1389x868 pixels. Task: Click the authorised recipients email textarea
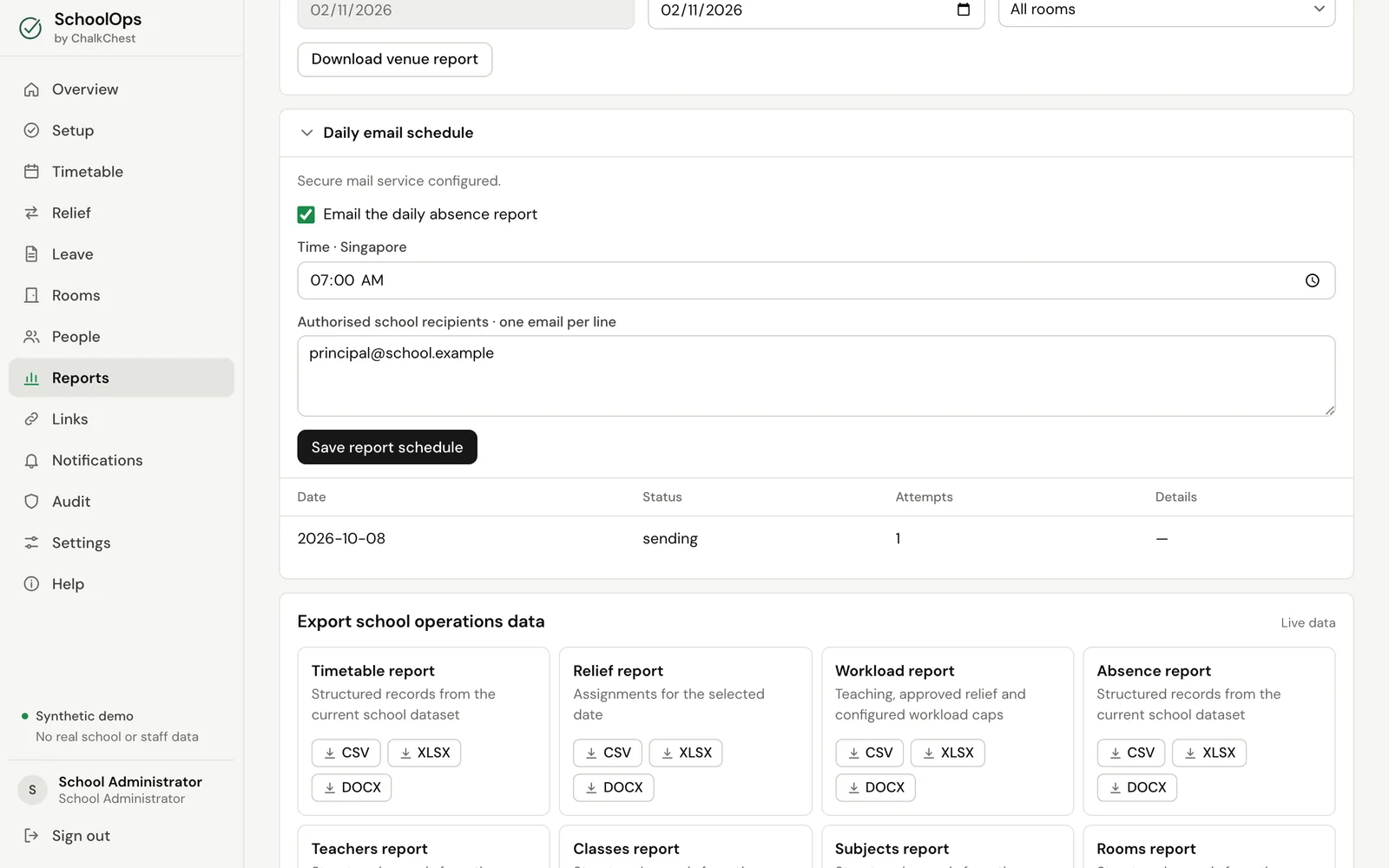tap(816, 376)
